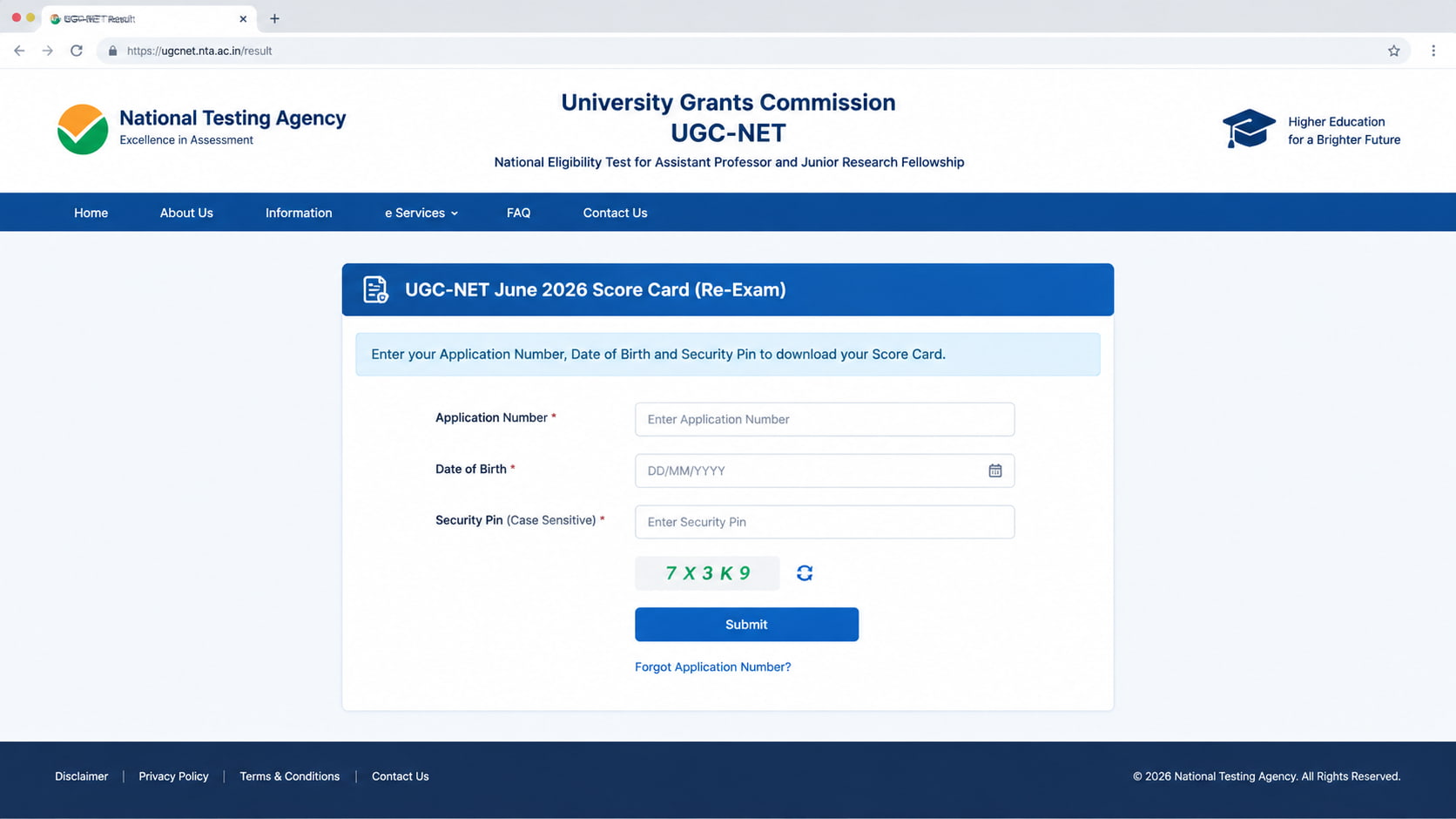Open the FAQ menu item
Viewport: 1456px width, 819px height.
tap(518, 213)
